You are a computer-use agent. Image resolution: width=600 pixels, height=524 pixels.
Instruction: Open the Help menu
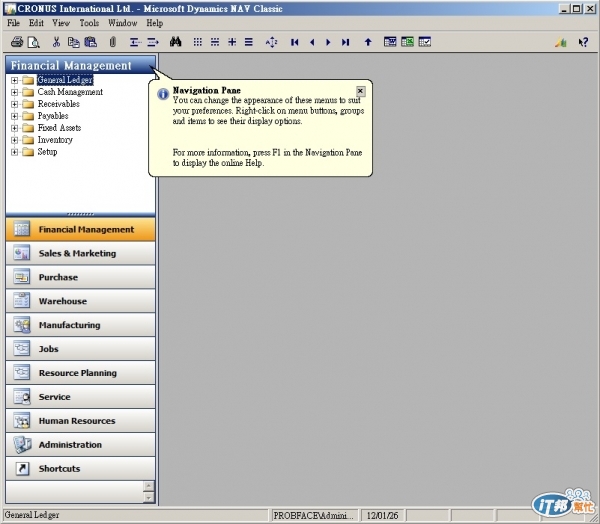click(x=155, y=23)
